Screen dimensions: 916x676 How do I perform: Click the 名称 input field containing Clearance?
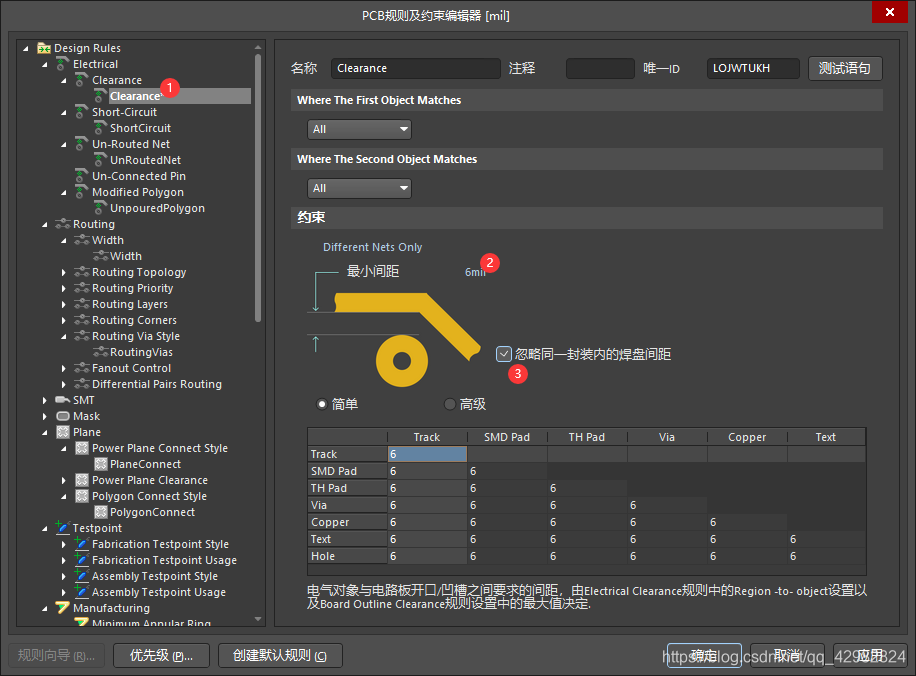[415, 68]
